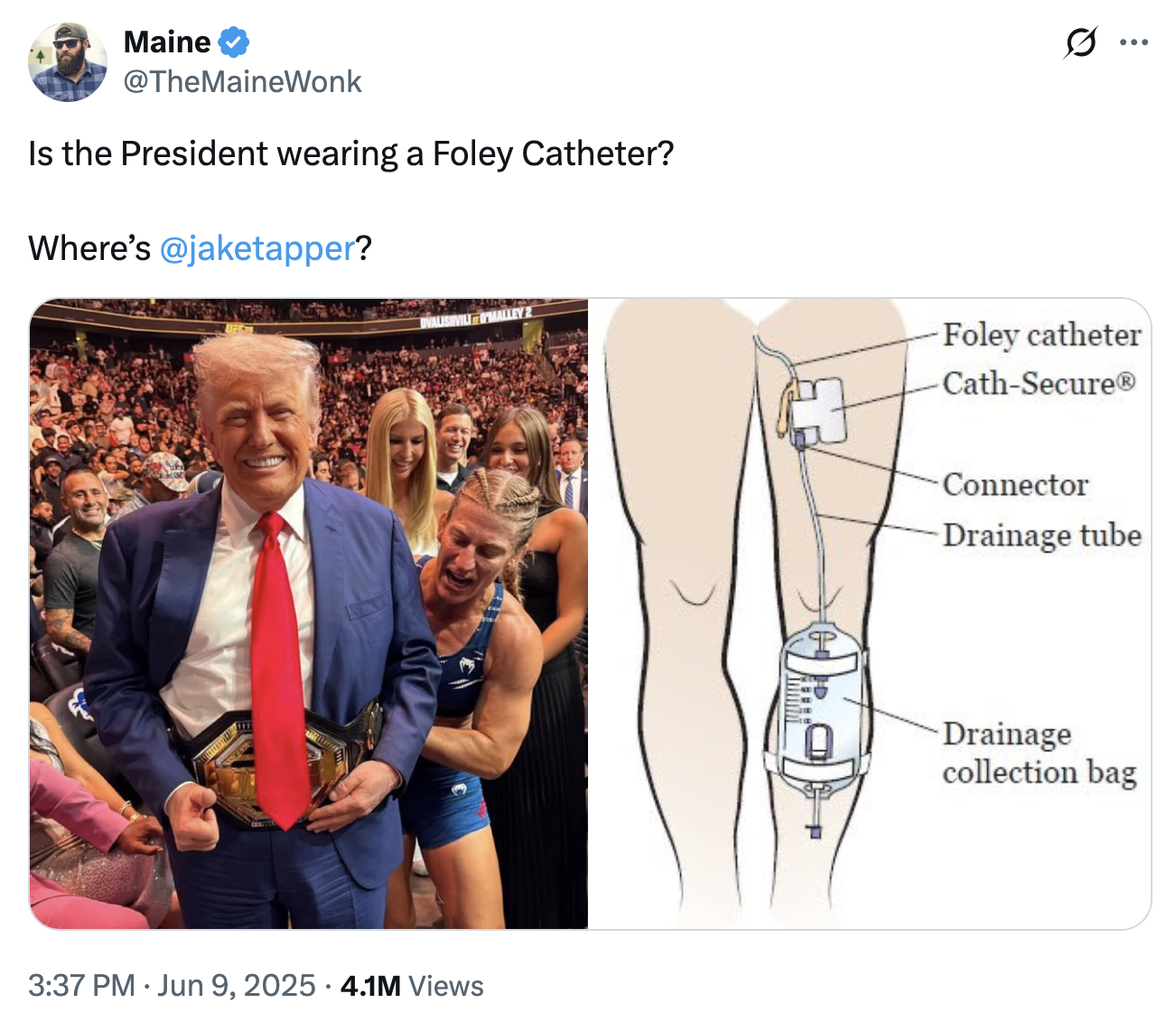Click the 3:37 PM timestamp link
The image size is (1176, 1031).
click(x=81, y=985)
